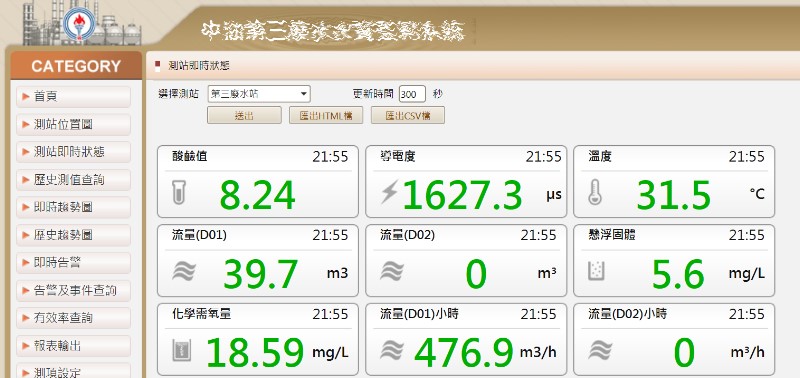Click the CATEGORY sidebar header
This screenshot has height=378, width=800.
click(76, 66)
